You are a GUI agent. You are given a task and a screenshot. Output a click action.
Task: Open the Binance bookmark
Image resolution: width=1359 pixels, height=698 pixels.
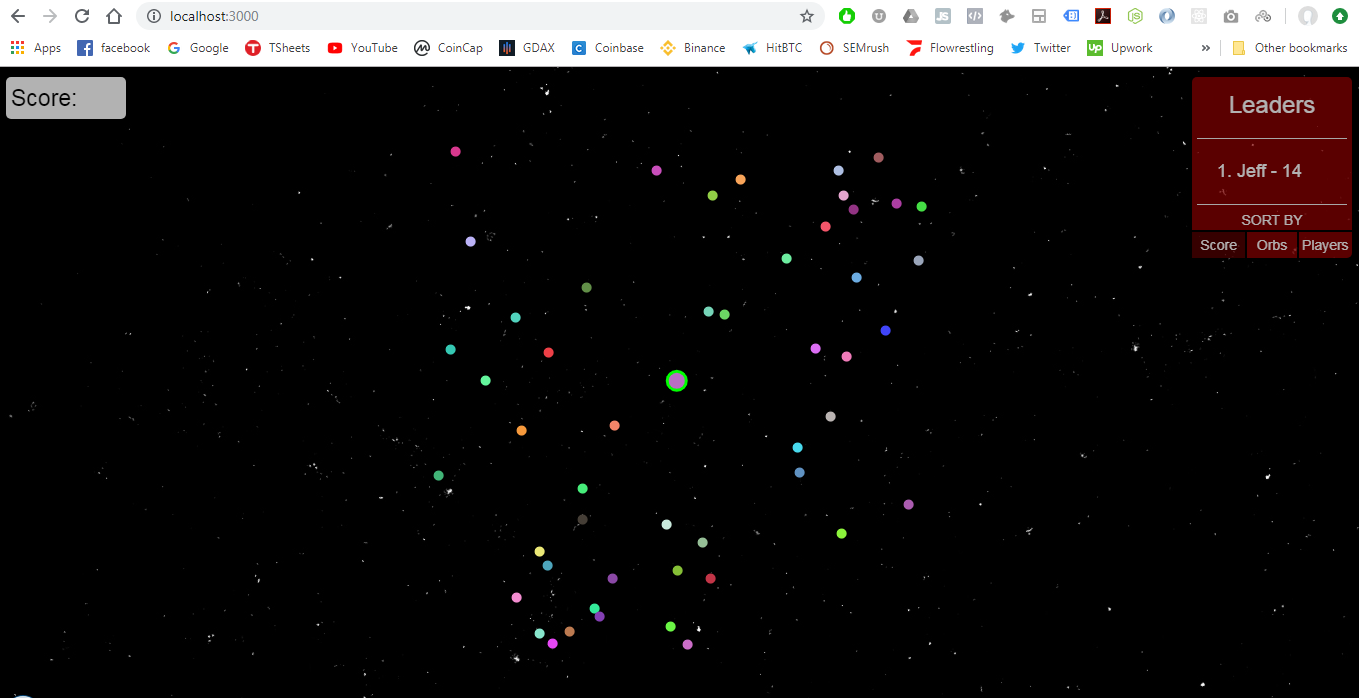(692, 47)
